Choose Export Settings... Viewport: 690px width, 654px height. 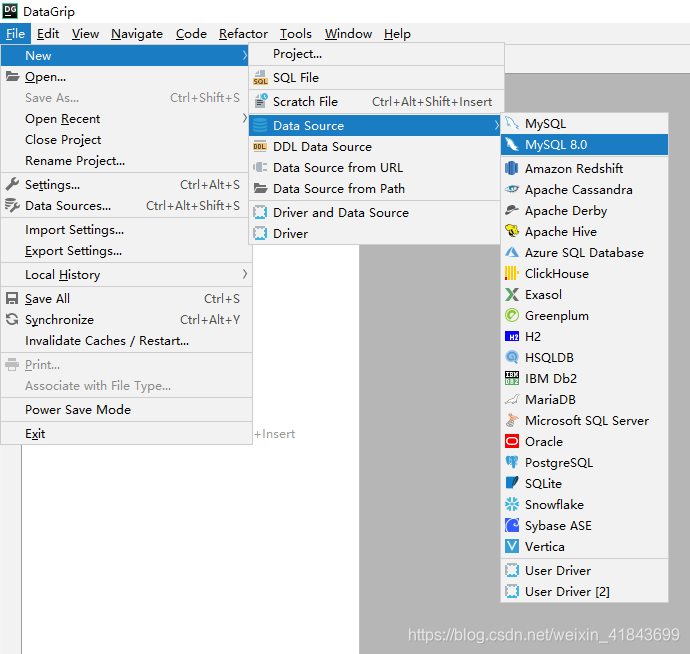[x=127, y=251]
